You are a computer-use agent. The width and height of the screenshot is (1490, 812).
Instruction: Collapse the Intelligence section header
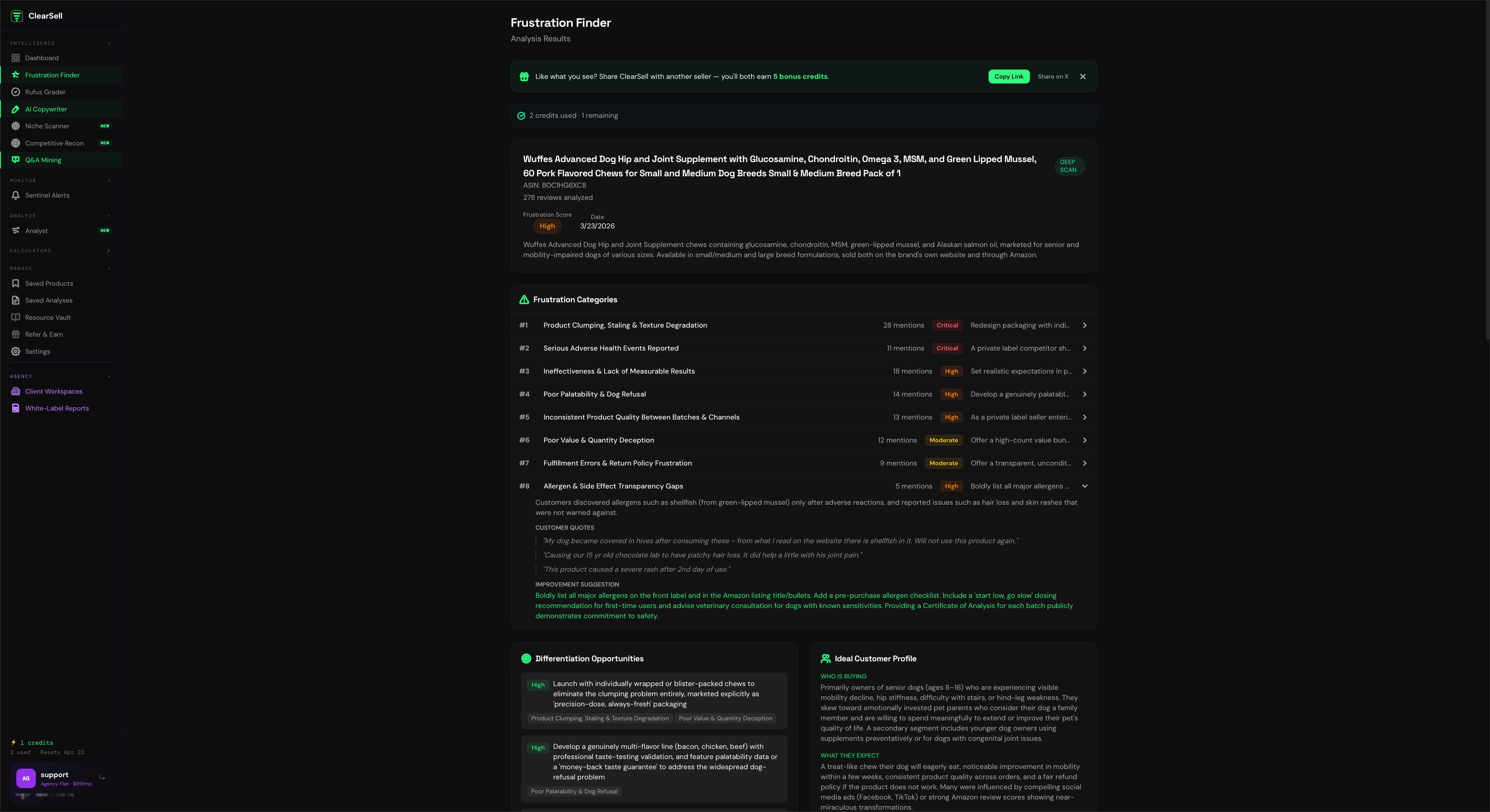[x=108, y=43]
